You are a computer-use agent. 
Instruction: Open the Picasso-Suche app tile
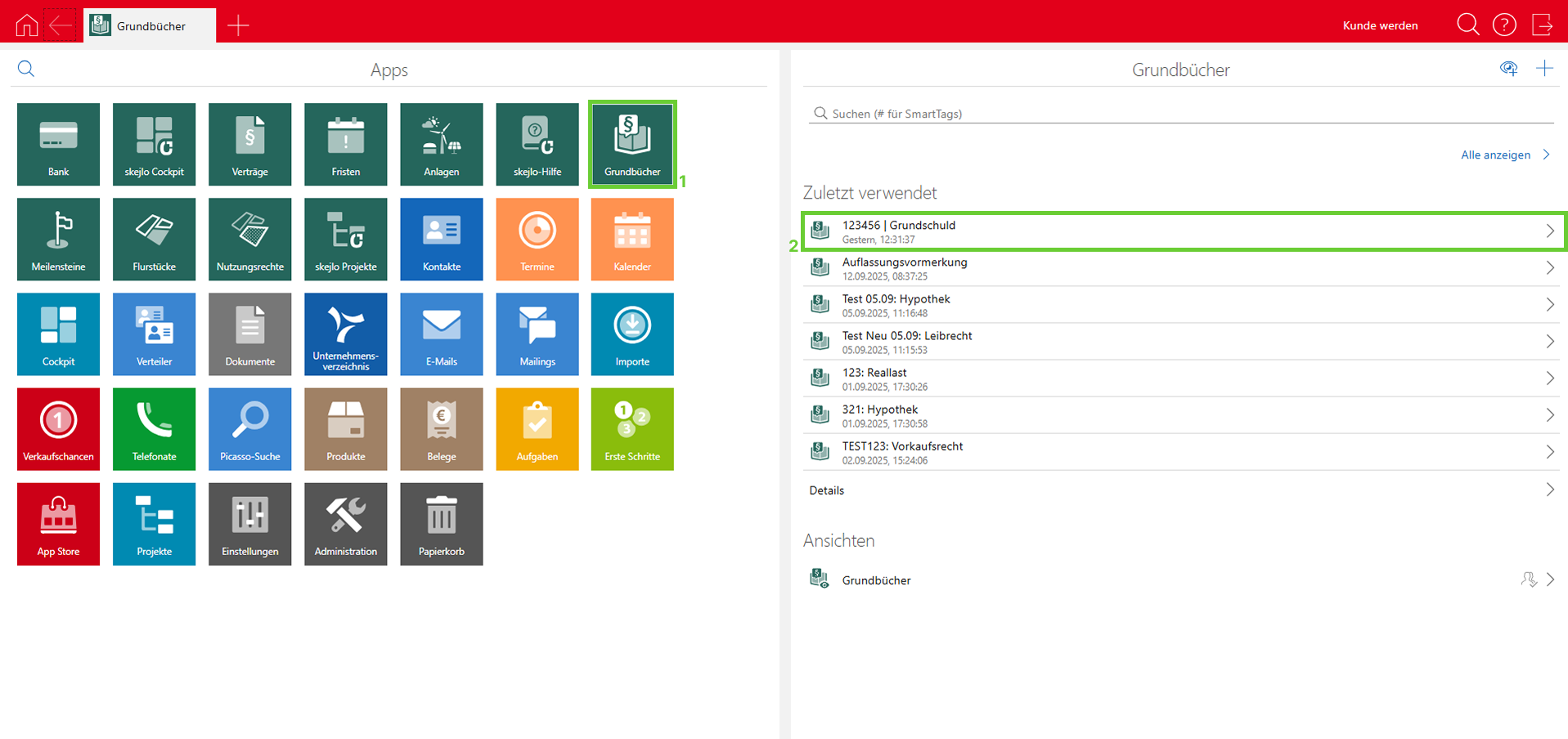(249, 428)
